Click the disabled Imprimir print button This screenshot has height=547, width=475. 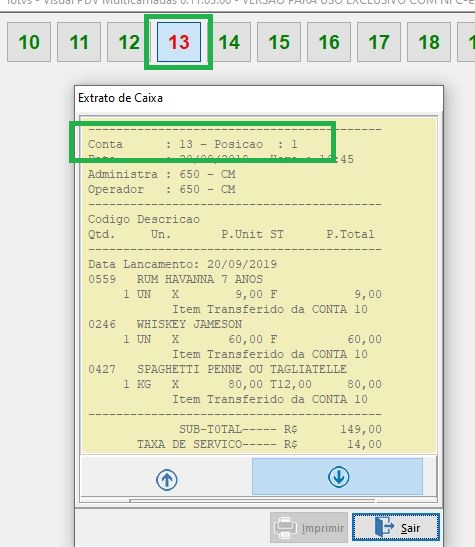coord(309,527)
